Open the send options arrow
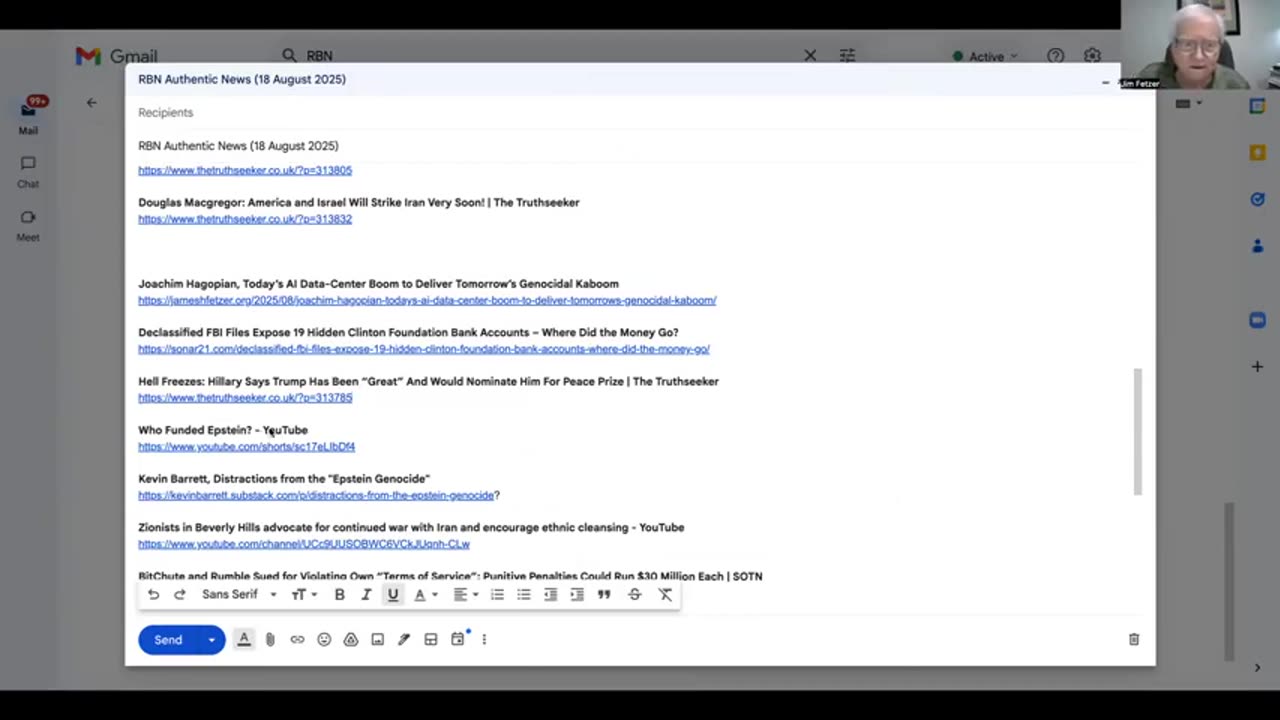 pos(211,639)
